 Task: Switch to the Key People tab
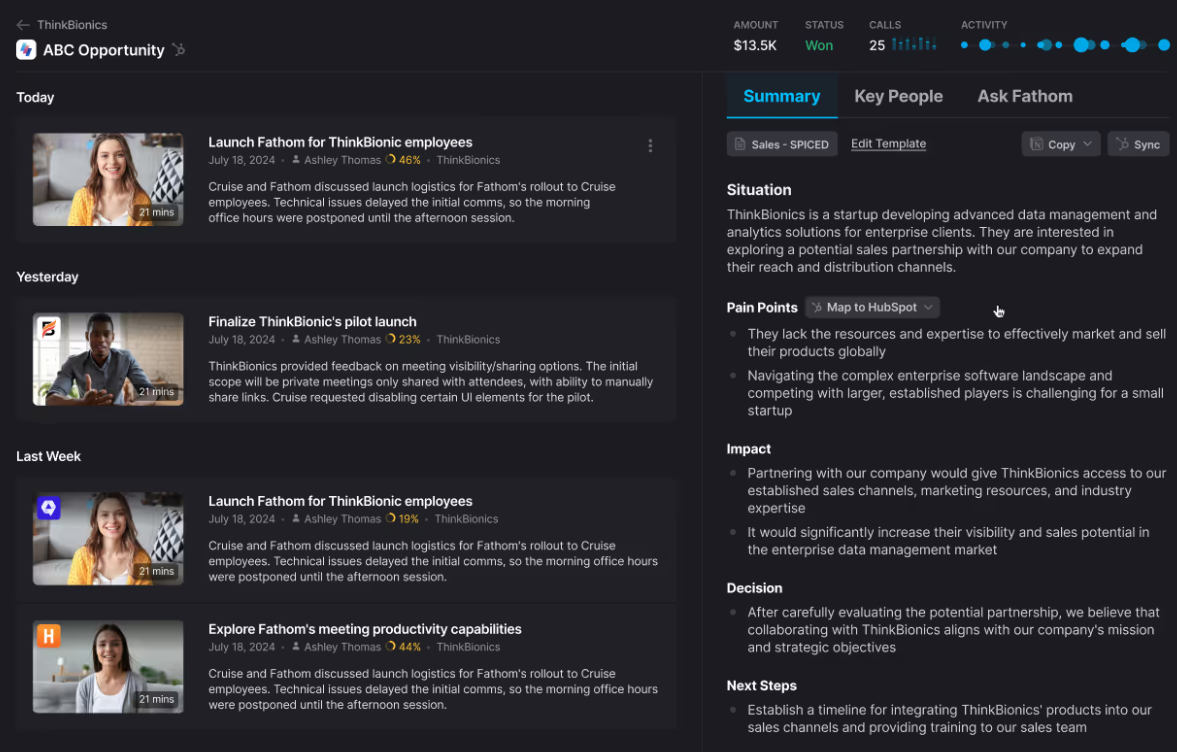(898, 96)
